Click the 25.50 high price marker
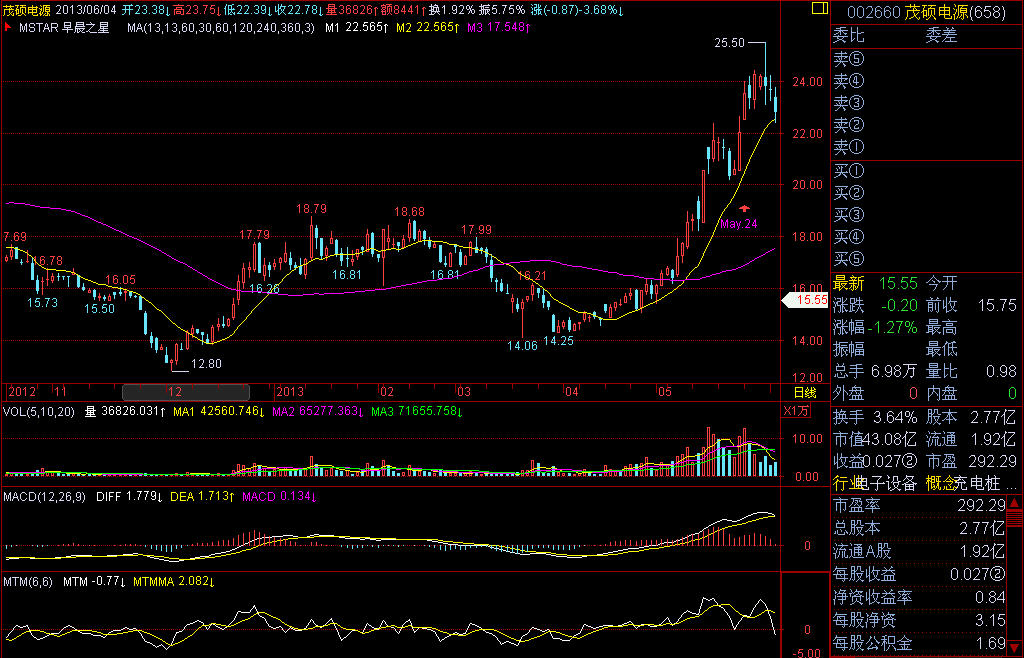 729,43
